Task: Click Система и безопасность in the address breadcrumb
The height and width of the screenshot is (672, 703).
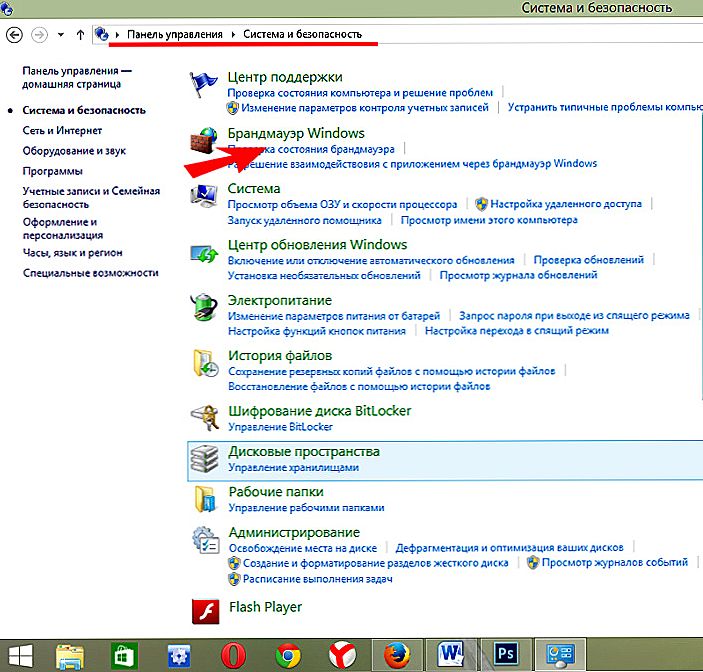Action: [302, 34]
